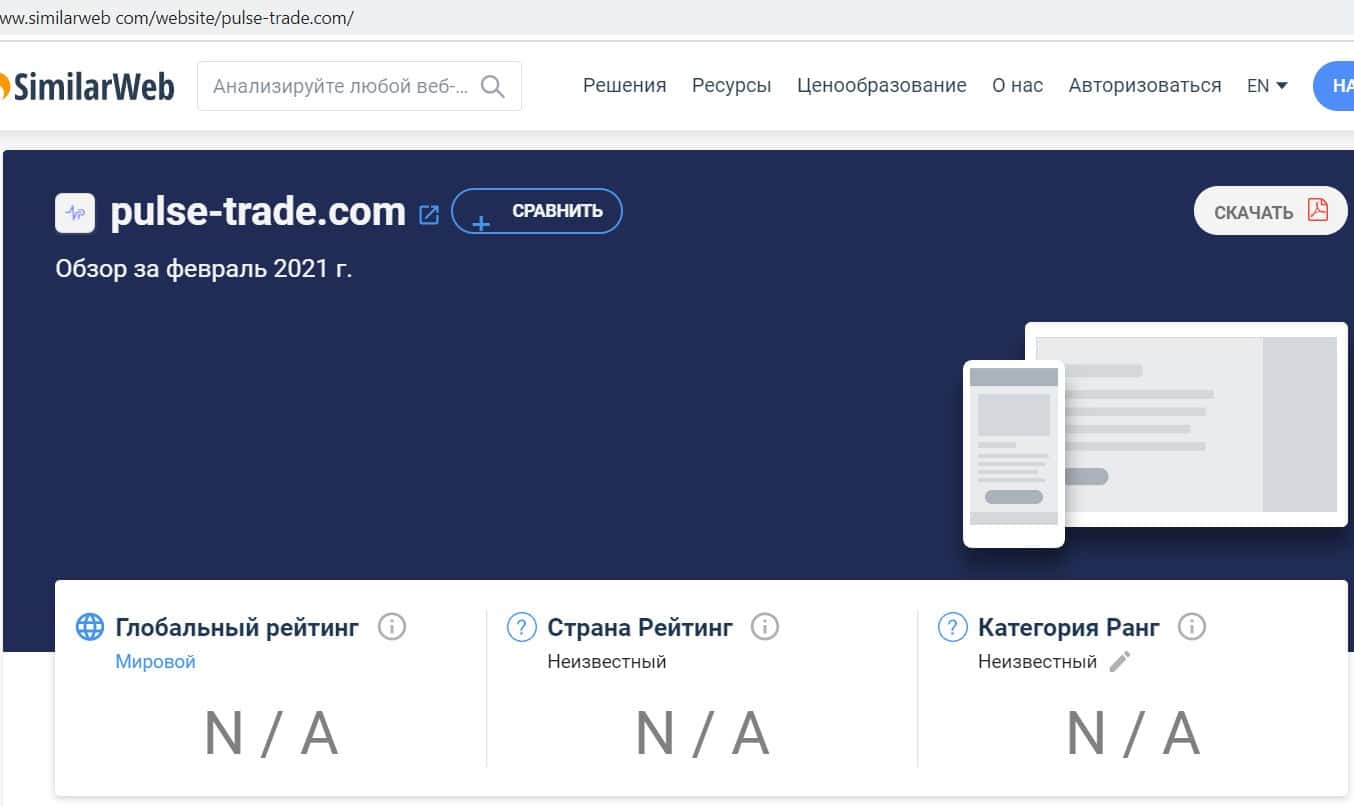The image size is (1354, 806).
Task: Click the blue button at header's right edge
Action: tap(1334, 86)
